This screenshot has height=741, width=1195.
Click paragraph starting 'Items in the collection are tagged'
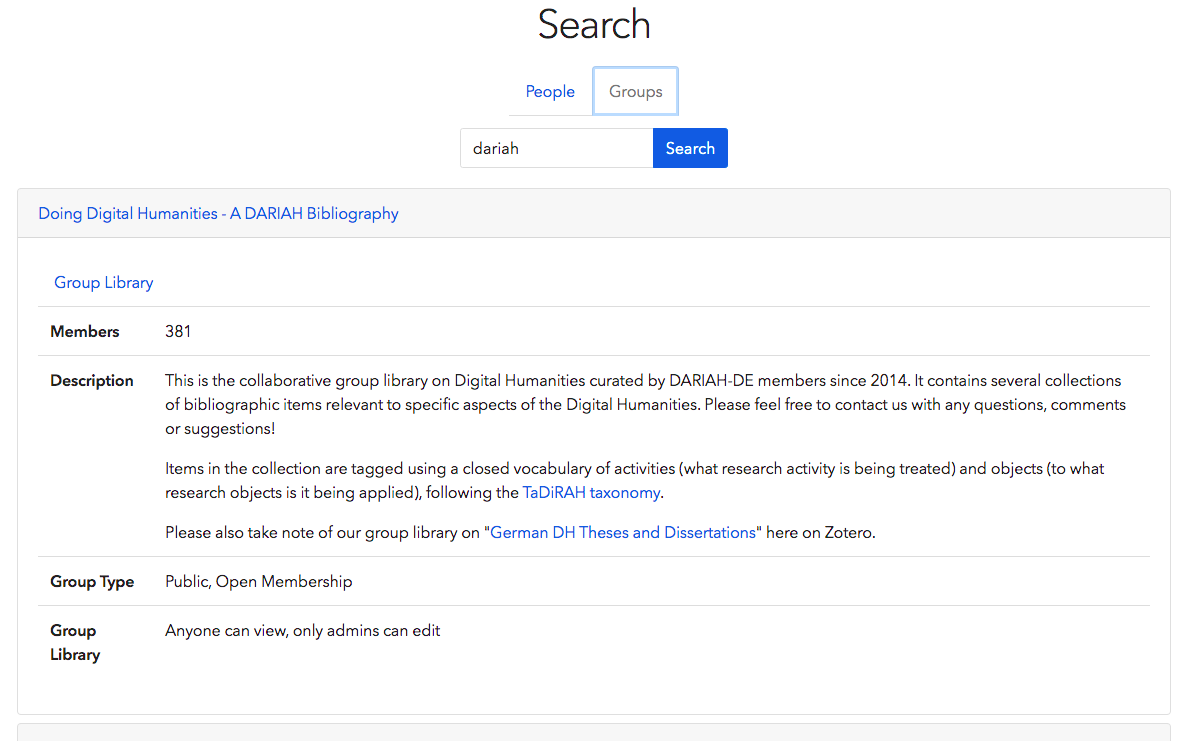(634, 480)
